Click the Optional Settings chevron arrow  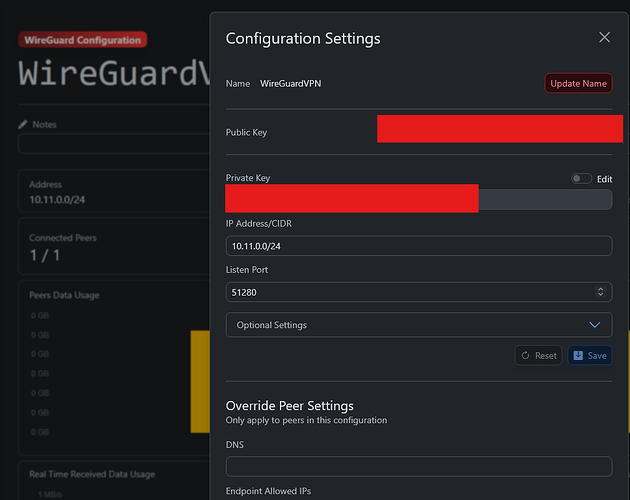596,325
